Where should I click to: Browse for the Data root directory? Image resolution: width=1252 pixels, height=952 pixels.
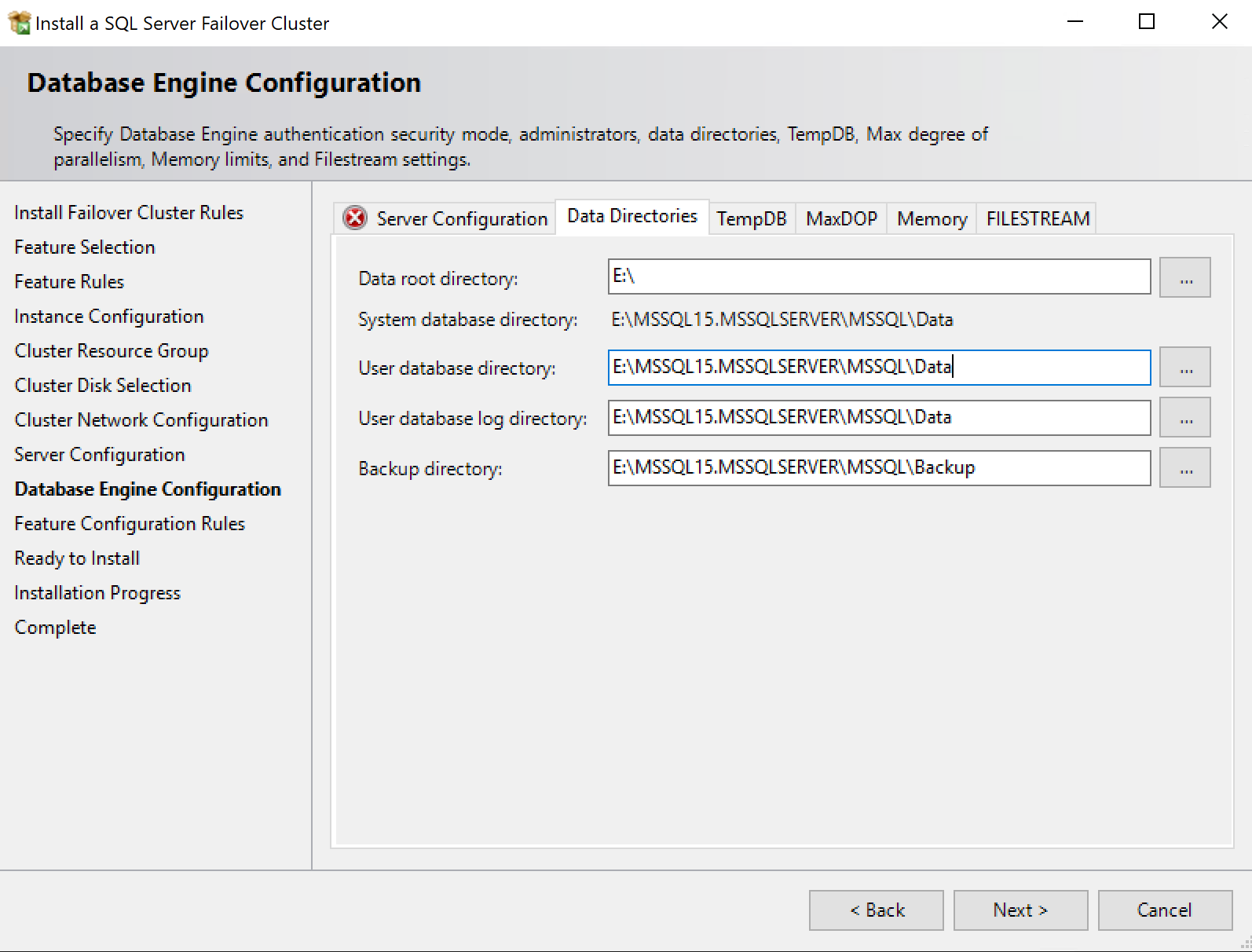point(1184,277)
